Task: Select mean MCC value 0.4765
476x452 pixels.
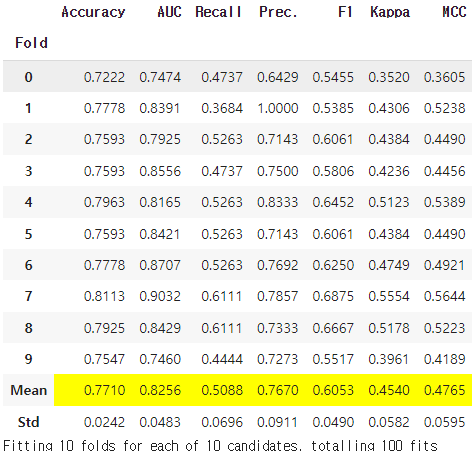Action: pyautogui.click(x=444, y=390)
